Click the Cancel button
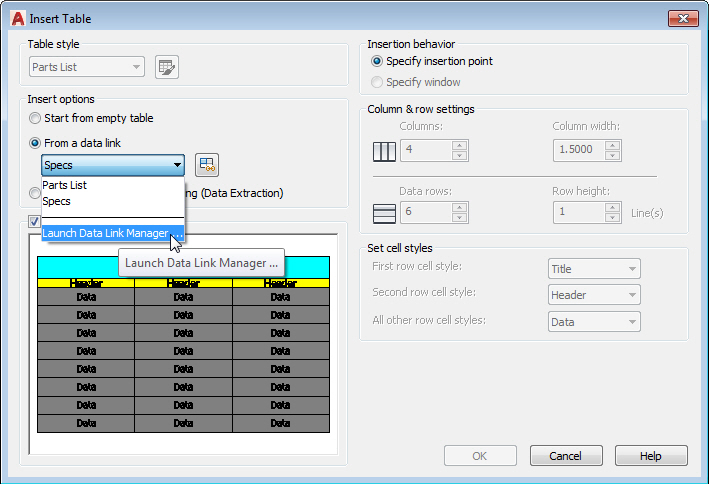Image resolution: width=709 pixels, height=484 pixels. [x=566, y=456]
